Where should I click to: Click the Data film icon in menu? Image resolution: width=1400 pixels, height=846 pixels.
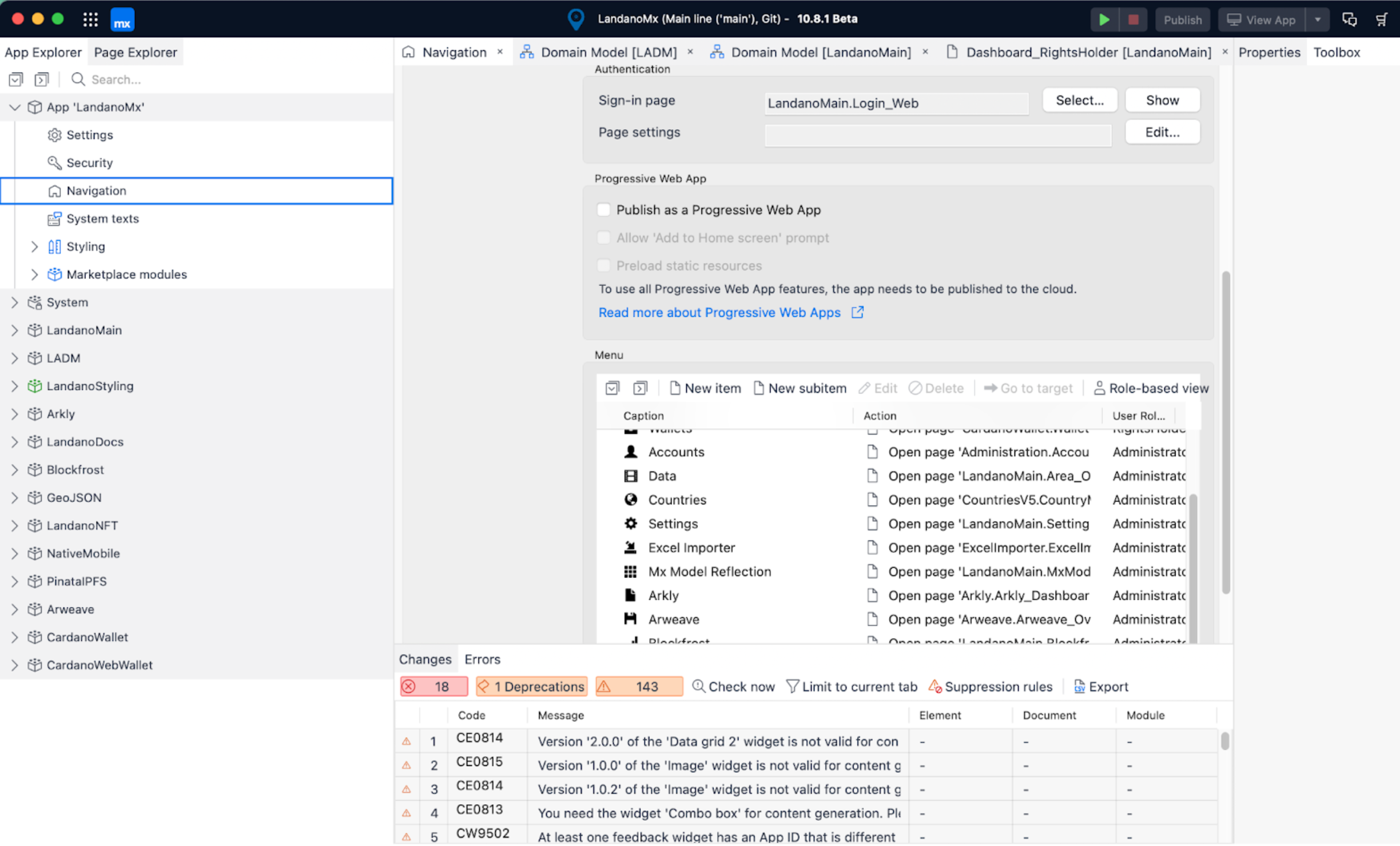pos(630,476)
